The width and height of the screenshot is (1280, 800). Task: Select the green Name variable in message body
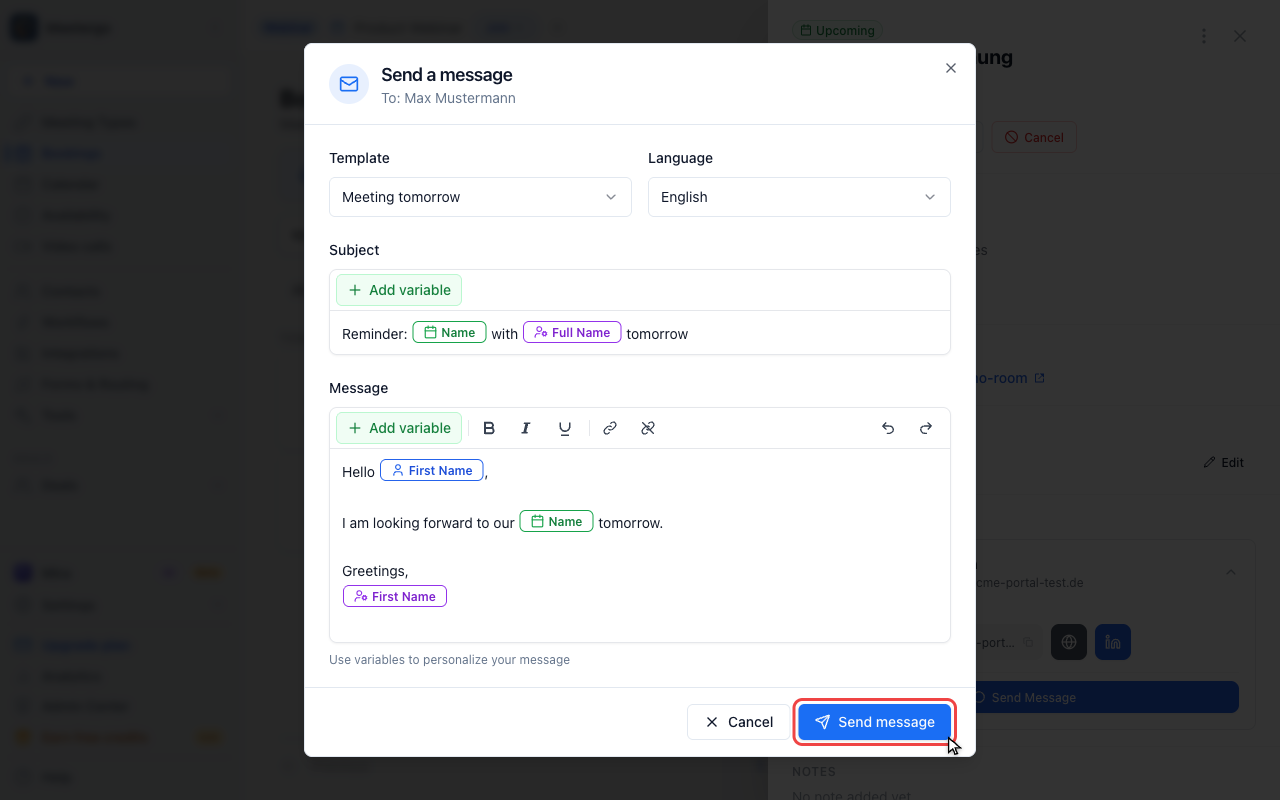coord(556,522)
